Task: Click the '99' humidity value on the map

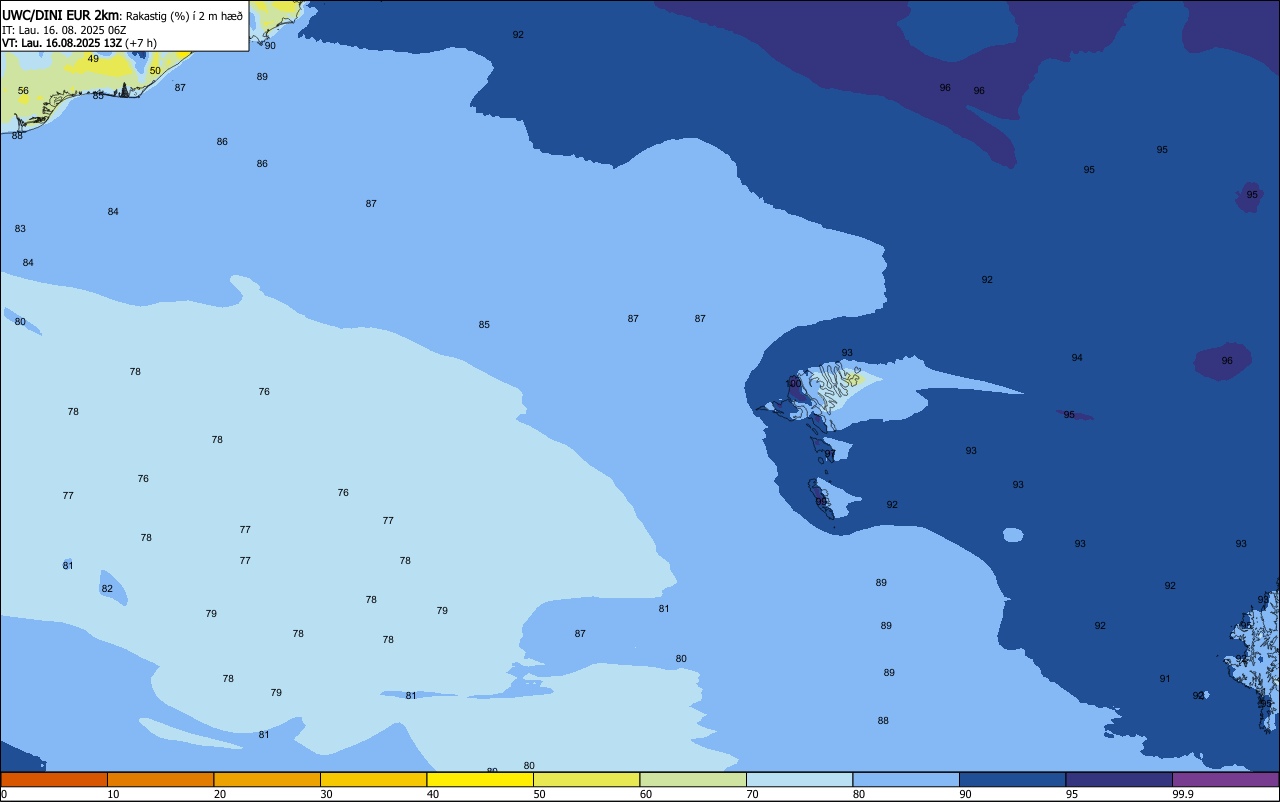Action: coord(821,502)
